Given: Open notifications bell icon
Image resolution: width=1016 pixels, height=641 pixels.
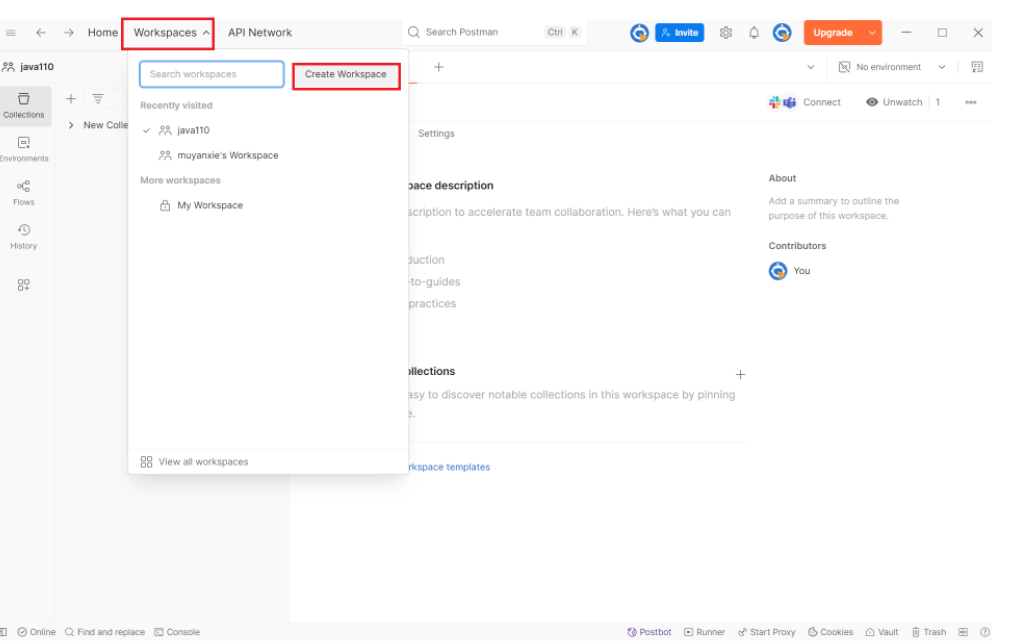Looking at the screenshot, I should tap(754, 32).
